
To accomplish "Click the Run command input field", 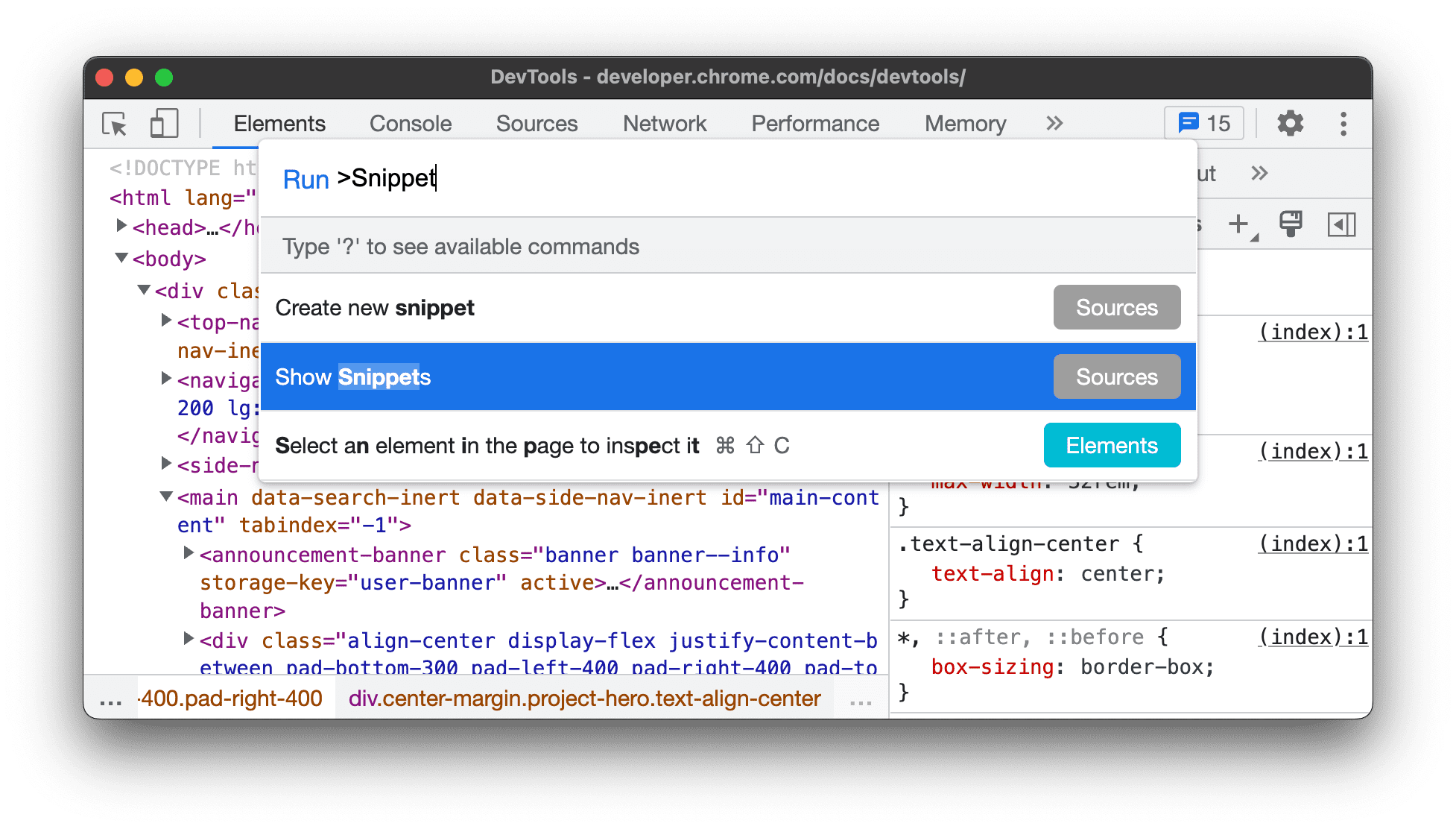I will tap(728, 180).
